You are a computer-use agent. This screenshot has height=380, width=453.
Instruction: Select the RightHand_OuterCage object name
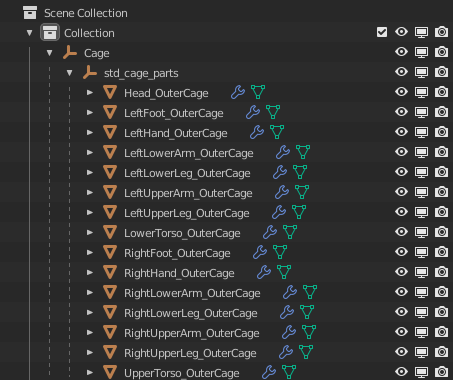click(x=179, y=273)
